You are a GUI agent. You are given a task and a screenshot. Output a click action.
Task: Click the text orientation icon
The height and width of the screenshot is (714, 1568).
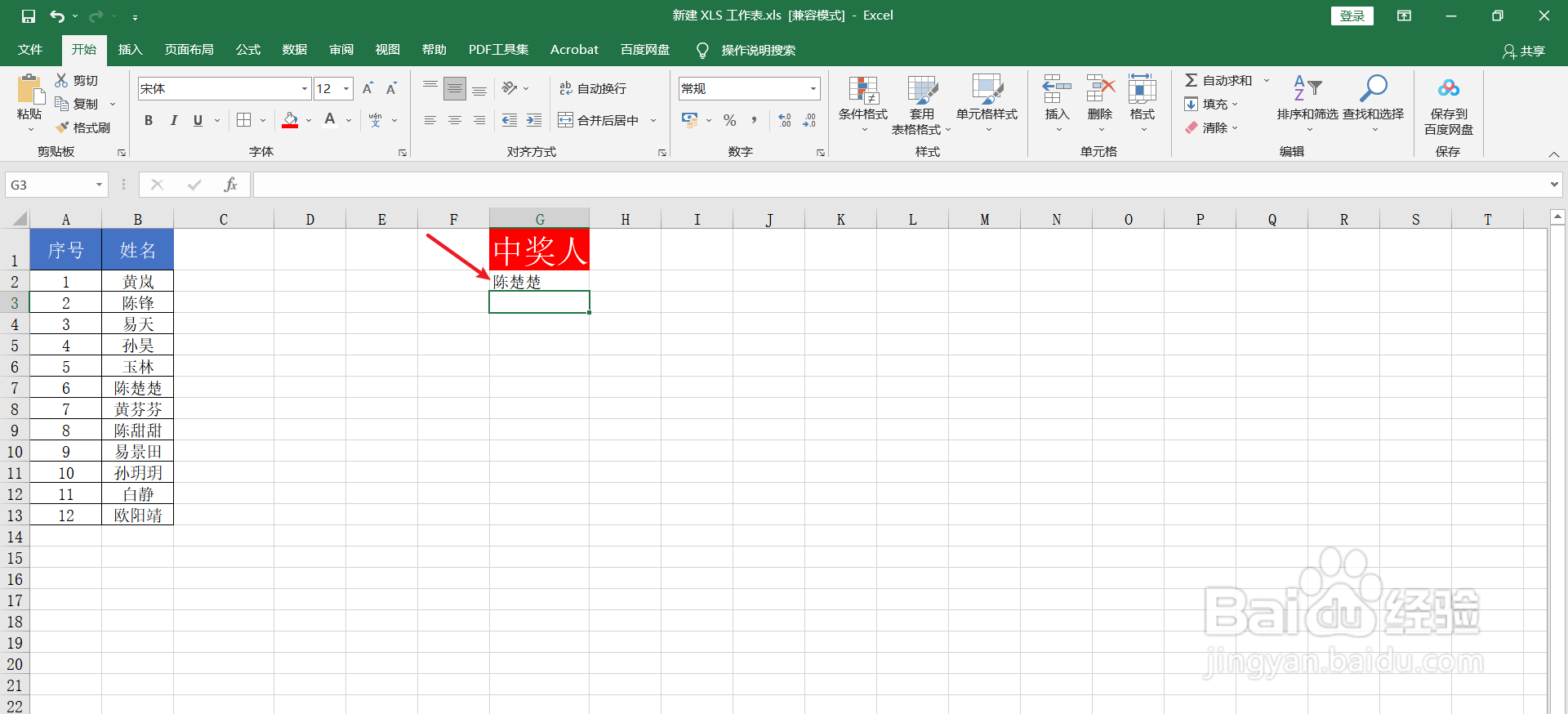[510, 88]
